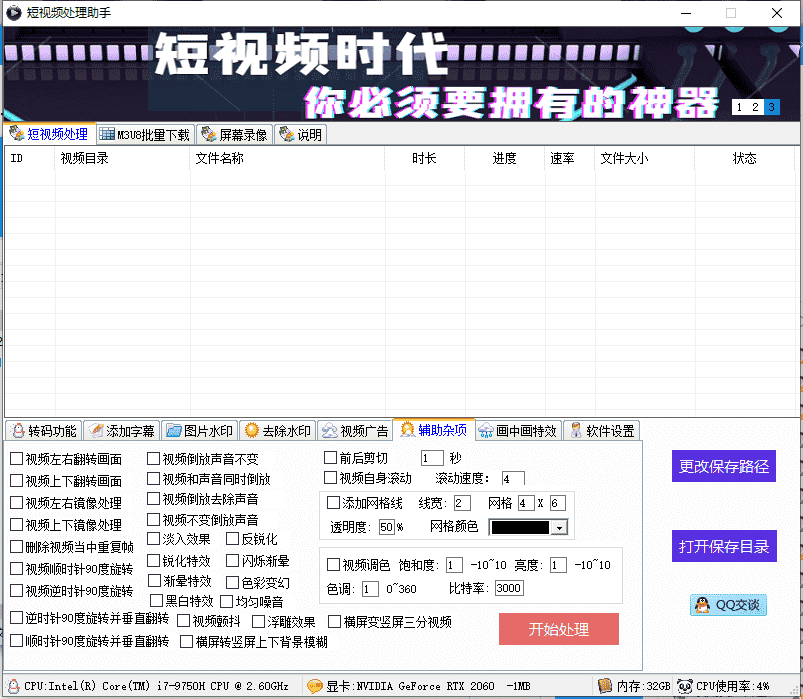Click the 滚动速度 input field

pyautogui.click(x=513, y=478)
